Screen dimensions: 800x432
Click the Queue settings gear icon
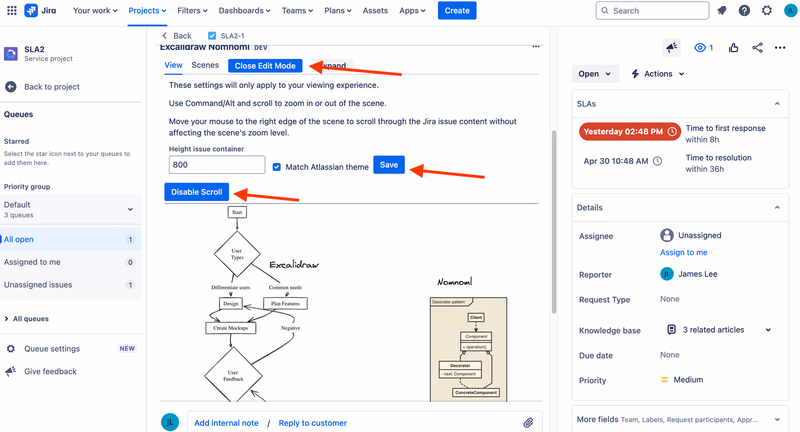click(x=11, y=349)
